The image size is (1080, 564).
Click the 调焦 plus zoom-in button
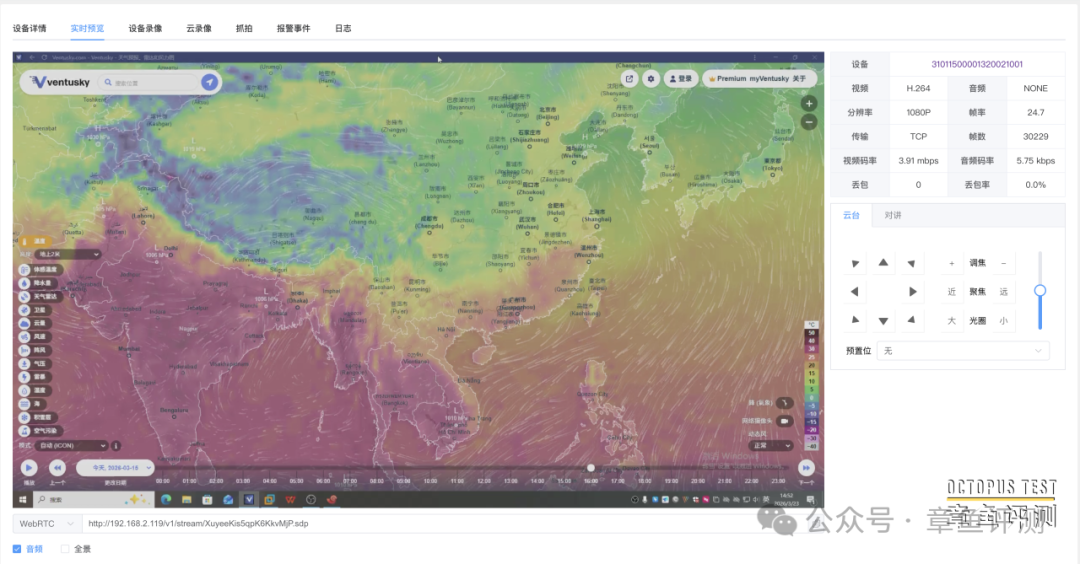click(x=952, y=263)
